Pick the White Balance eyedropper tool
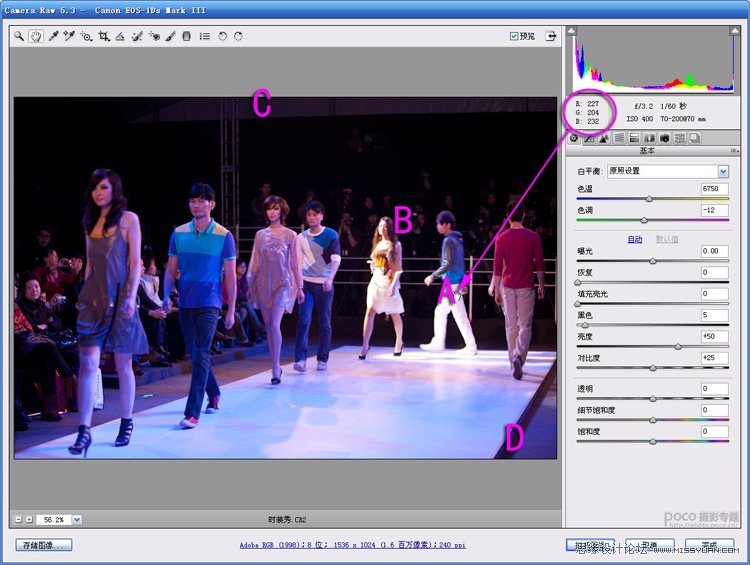This screenshot has width=750, height=565. [53, 36]
